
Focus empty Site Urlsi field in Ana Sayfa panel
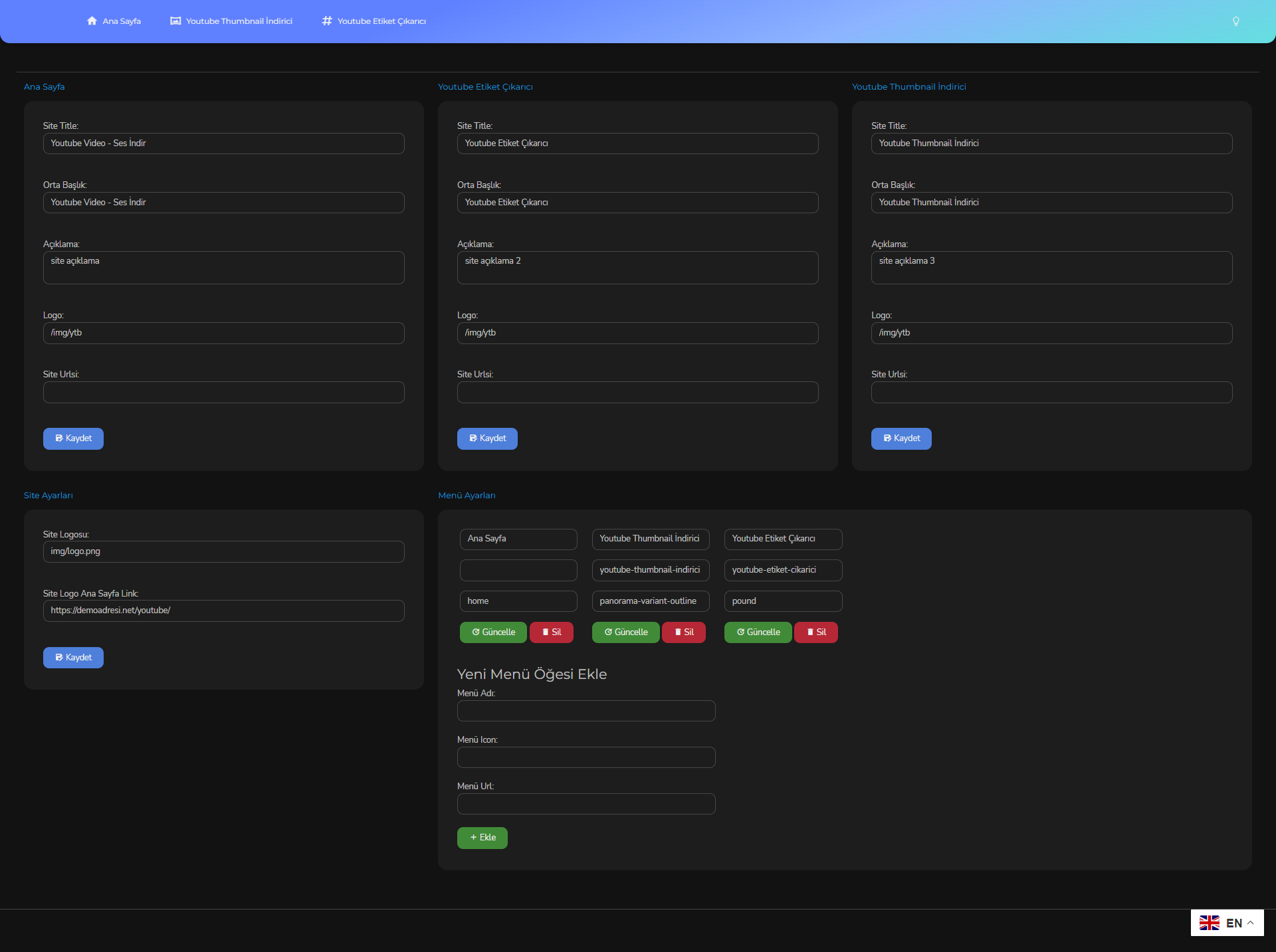coord(224,392)
